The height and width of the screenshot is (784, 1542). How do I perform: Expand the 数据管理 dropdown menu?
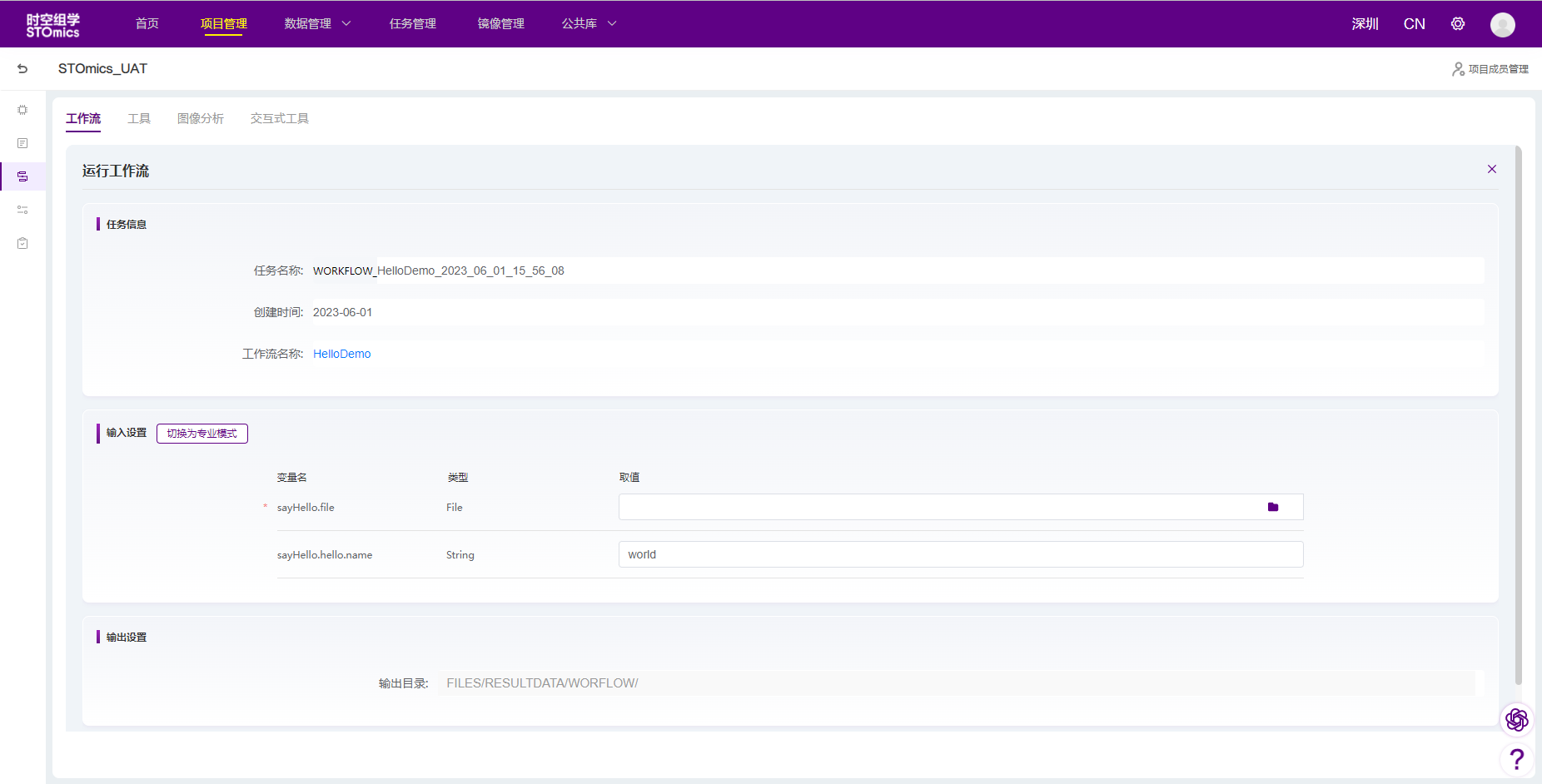coord(317,24)
